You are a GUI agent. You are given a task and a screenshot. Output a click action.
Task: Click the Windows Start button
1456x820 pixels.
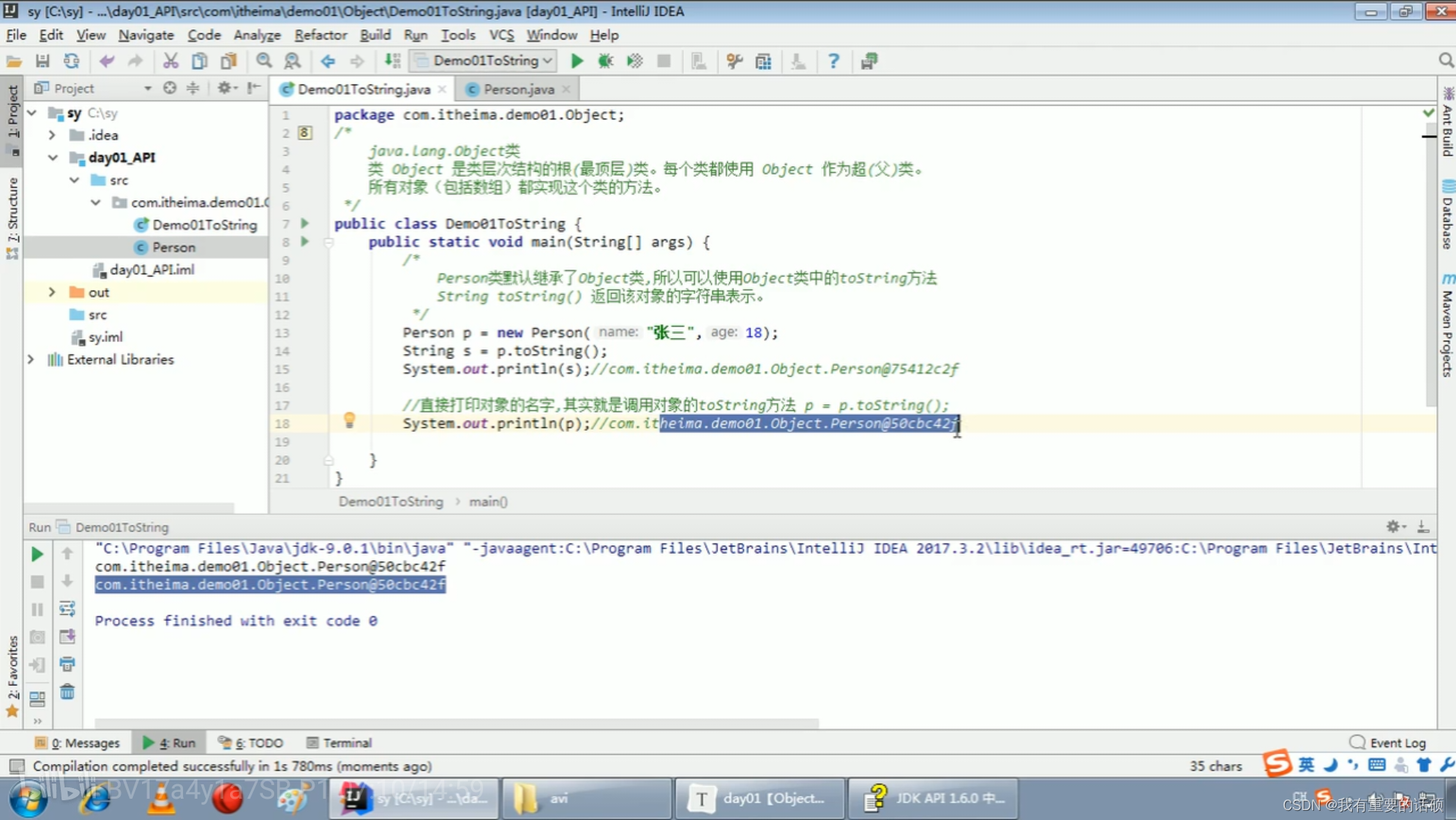pyautogui.click(x=29, y=799)
